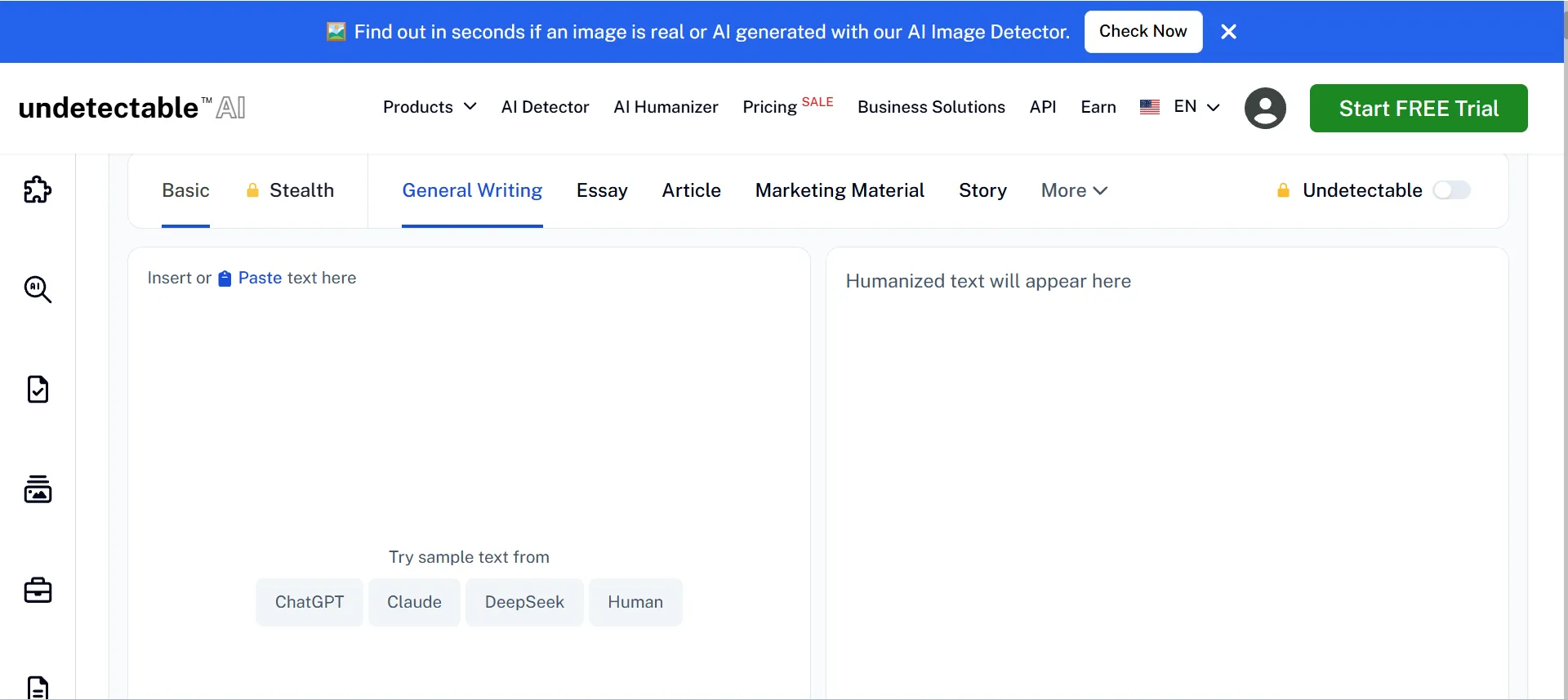Open Business Solutions page

931,107
